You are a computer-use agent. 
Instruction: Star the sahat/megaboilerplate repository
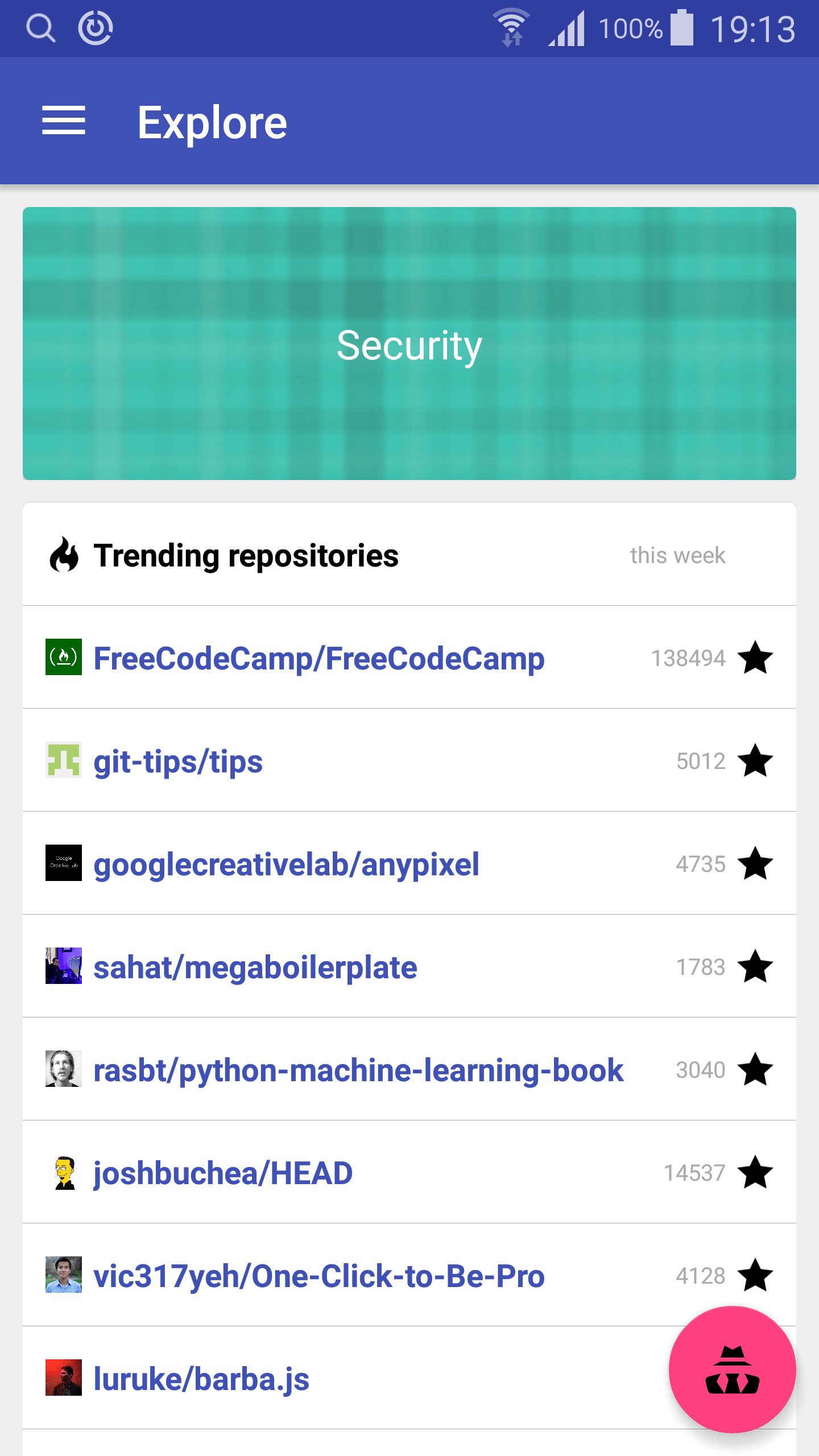[x=755, y=966]
